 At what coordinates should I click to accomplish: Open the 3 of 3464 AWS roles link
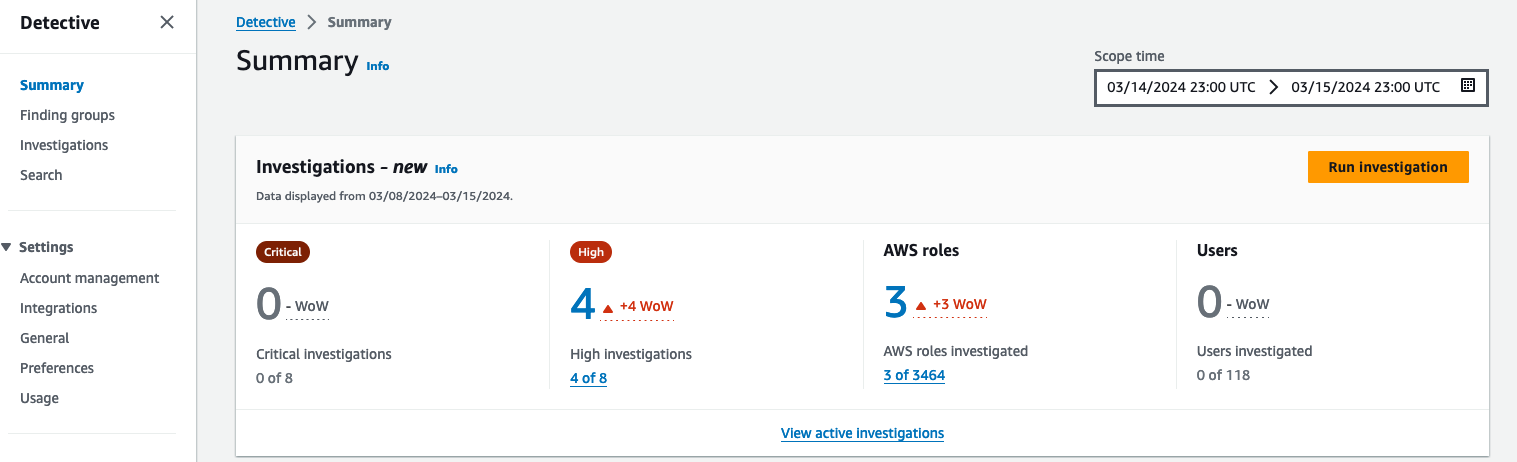[914, 375]
